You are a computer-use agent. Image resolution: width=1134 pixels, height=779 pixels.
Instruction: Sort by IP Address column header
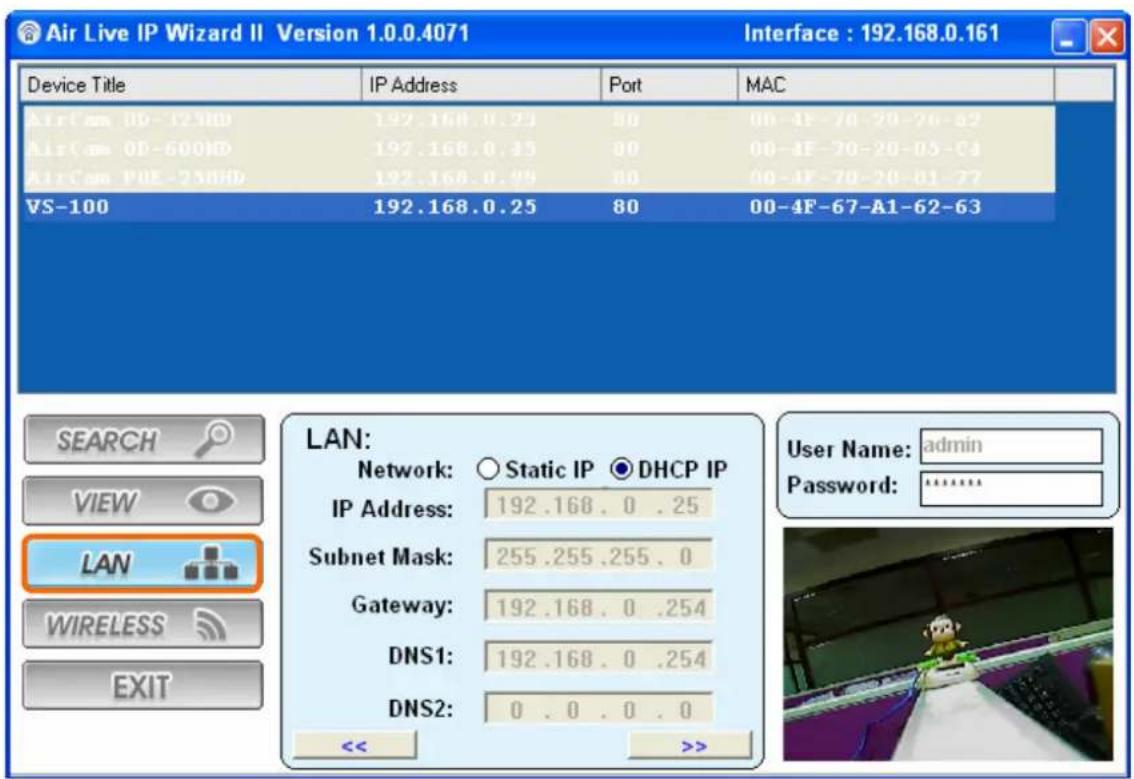pos(481,85)
